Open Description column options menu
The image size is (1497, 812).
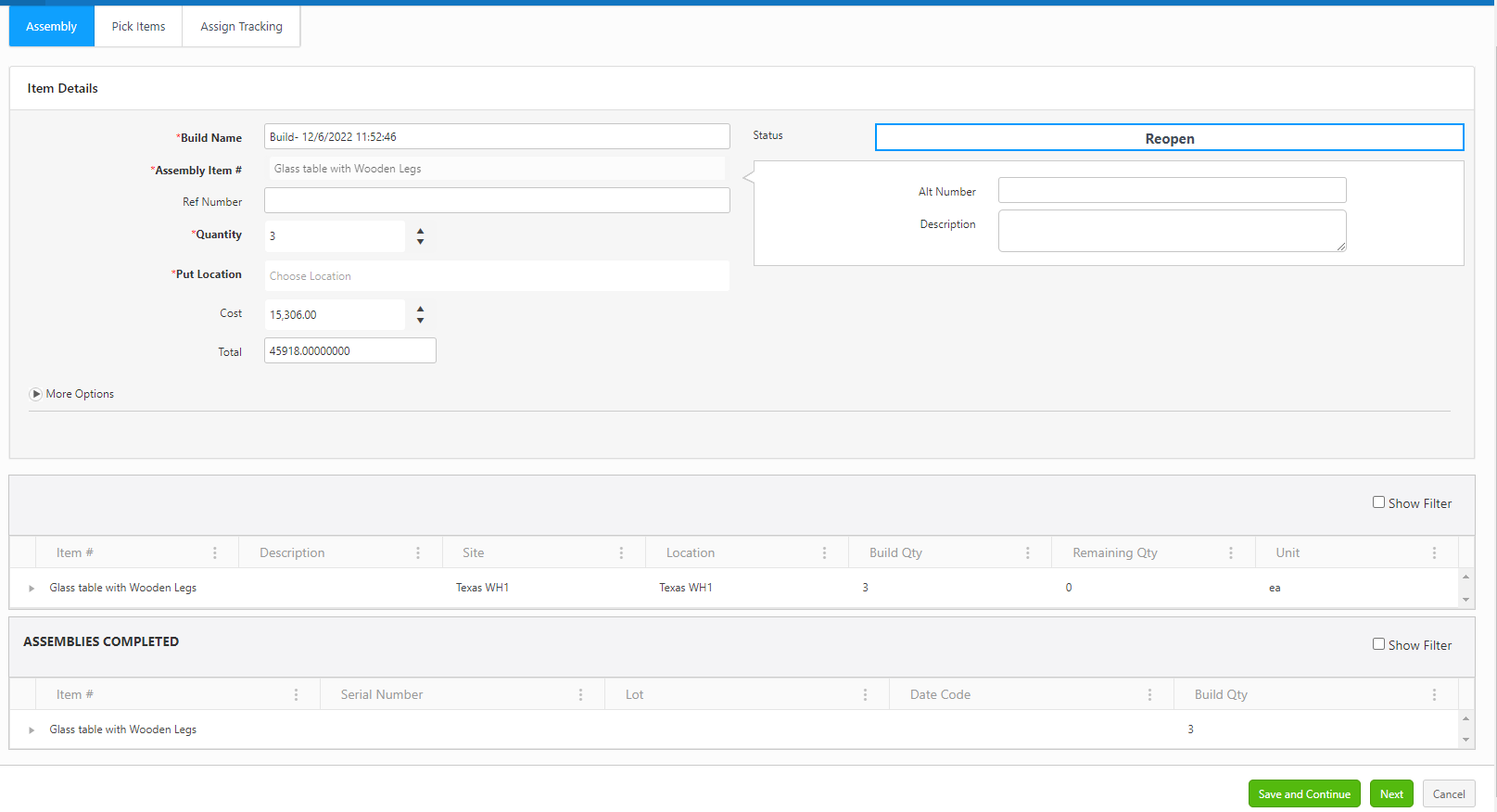[418, 552]
